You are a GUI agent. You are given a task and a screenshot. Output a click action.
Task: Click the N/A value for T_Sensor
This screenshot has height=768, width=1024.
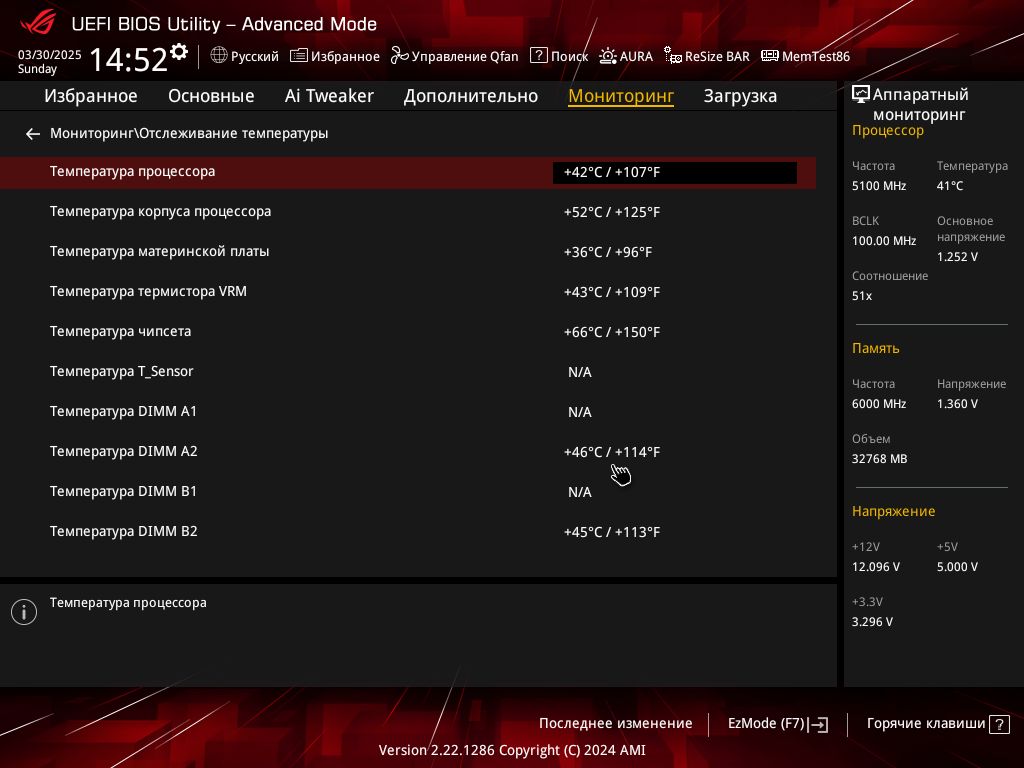pyautogui.click(x=580, y=372)
